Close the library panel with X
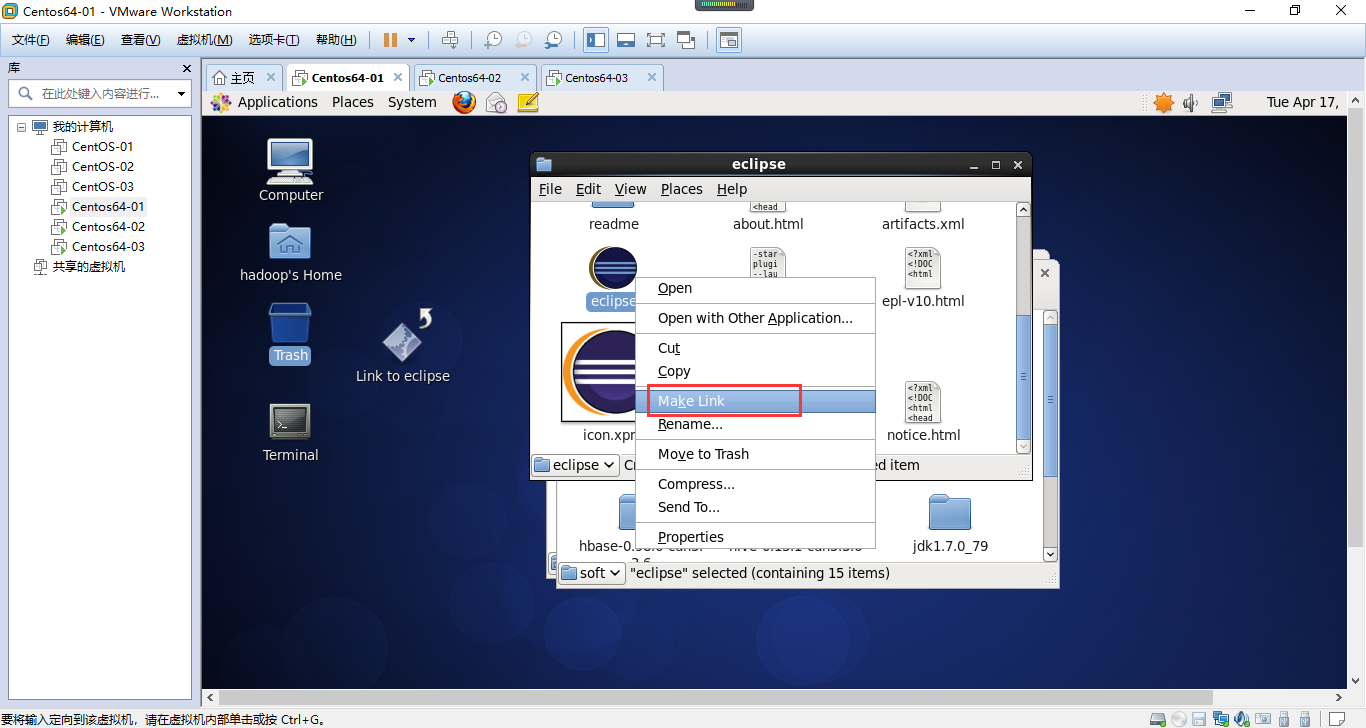 click(186, 68)
